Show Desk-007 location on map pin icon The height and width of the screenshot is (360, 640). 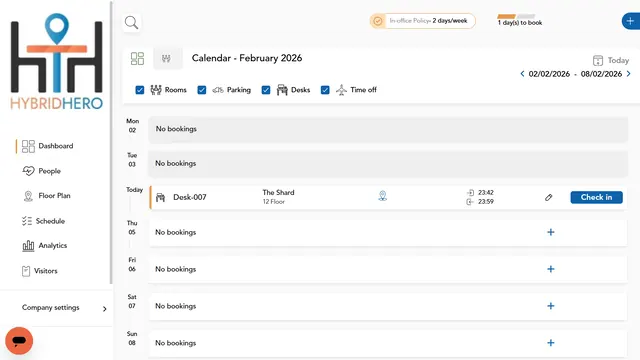coord(382,196)
